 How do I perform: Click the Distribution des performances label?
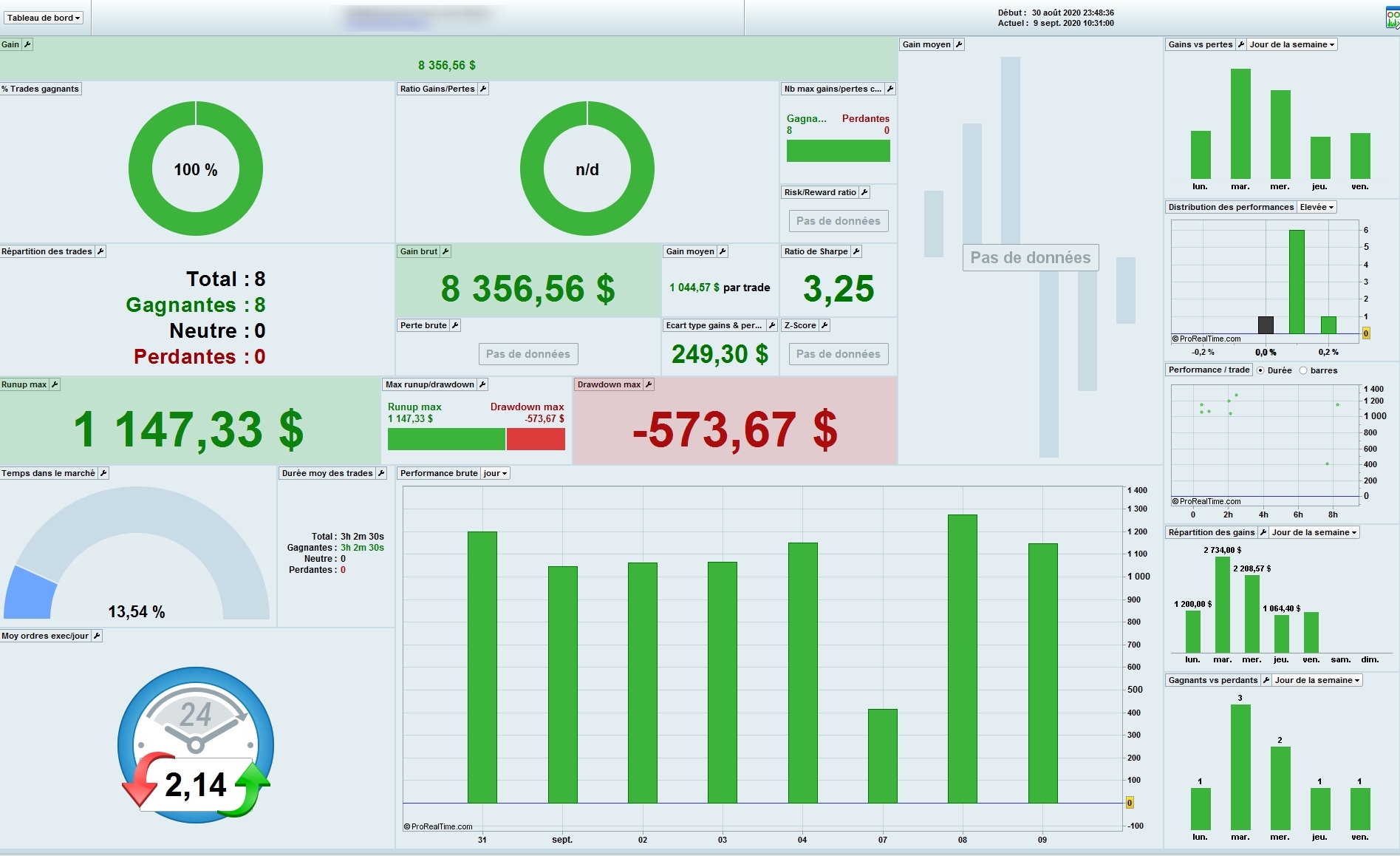[1231, 207]
